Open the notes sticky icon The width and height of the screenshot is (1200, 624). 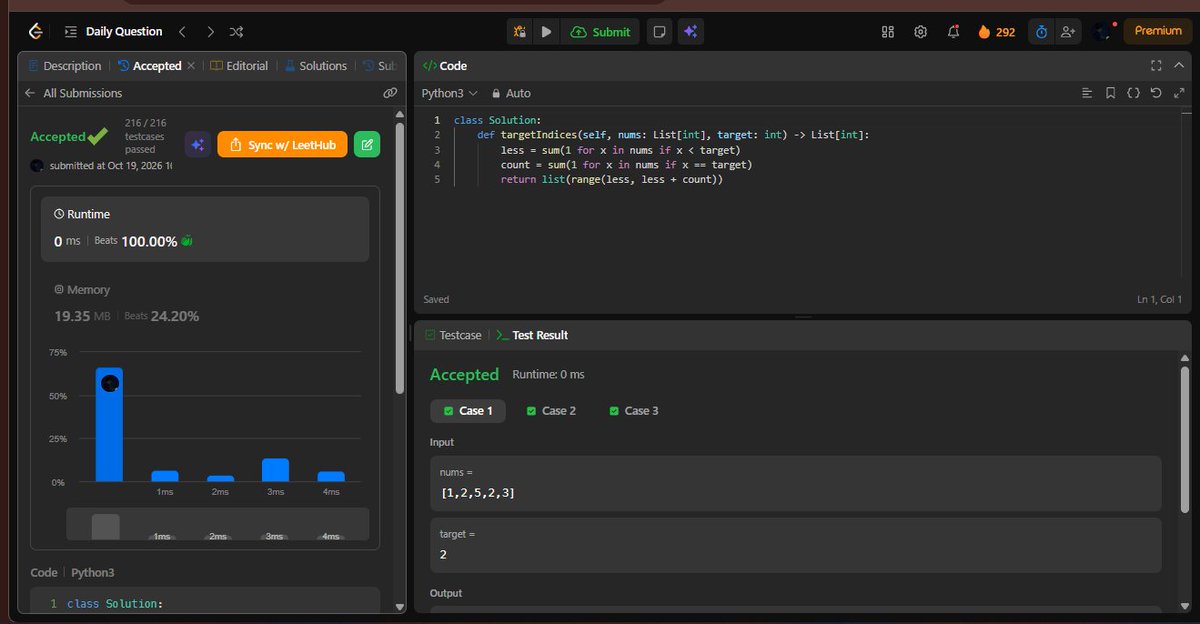(659, 32)
